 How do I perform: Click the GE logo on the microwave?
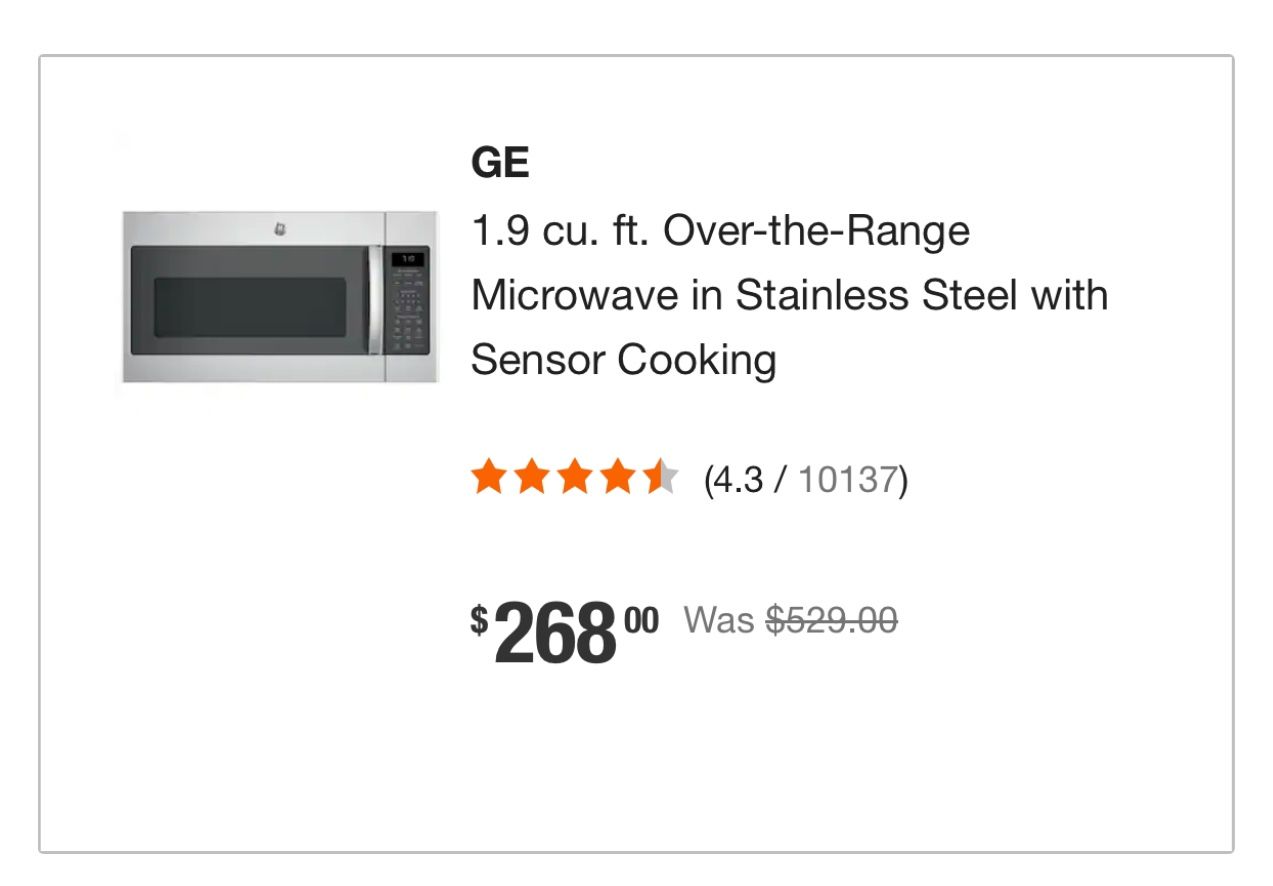click(x=279, y=230)
